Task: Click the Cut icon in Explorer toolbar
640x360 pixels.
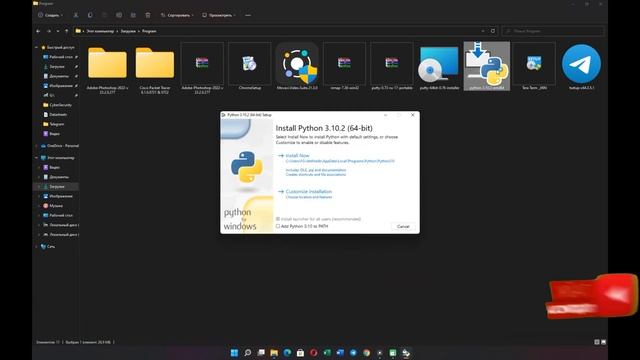Action: pyautogui.click(x=76, y=15)
